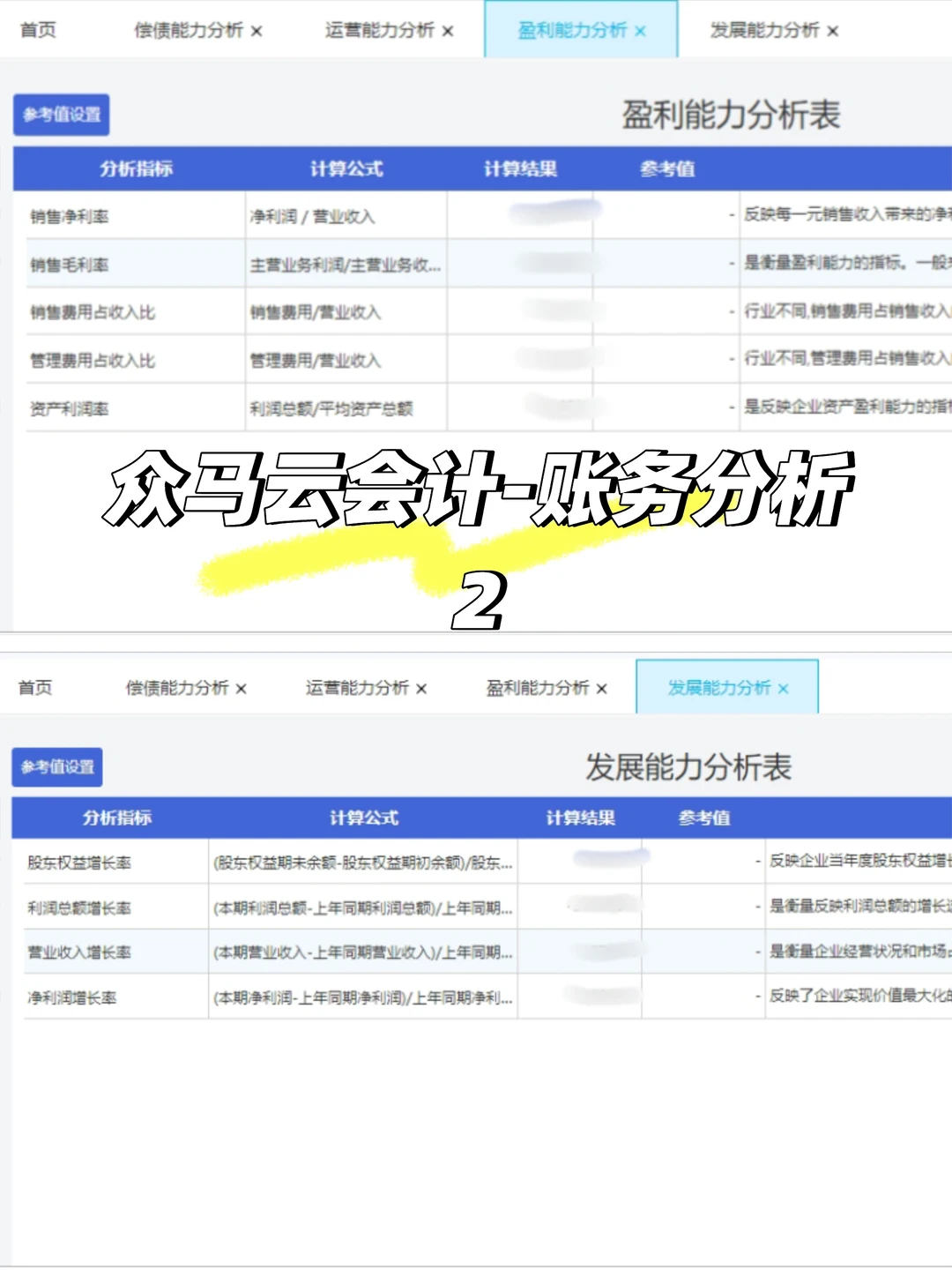Close 偿债能力分析 tab in upper window
This screenshot has height=1270, width=952.
(x=257, y=31)
